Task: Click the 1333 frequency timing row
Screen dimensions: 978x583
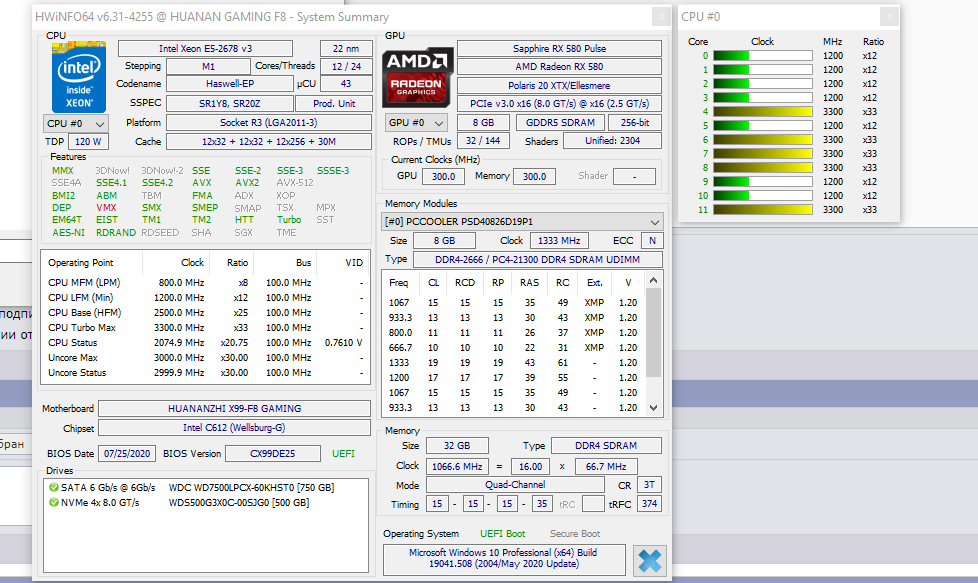Action: click(513, 362)
